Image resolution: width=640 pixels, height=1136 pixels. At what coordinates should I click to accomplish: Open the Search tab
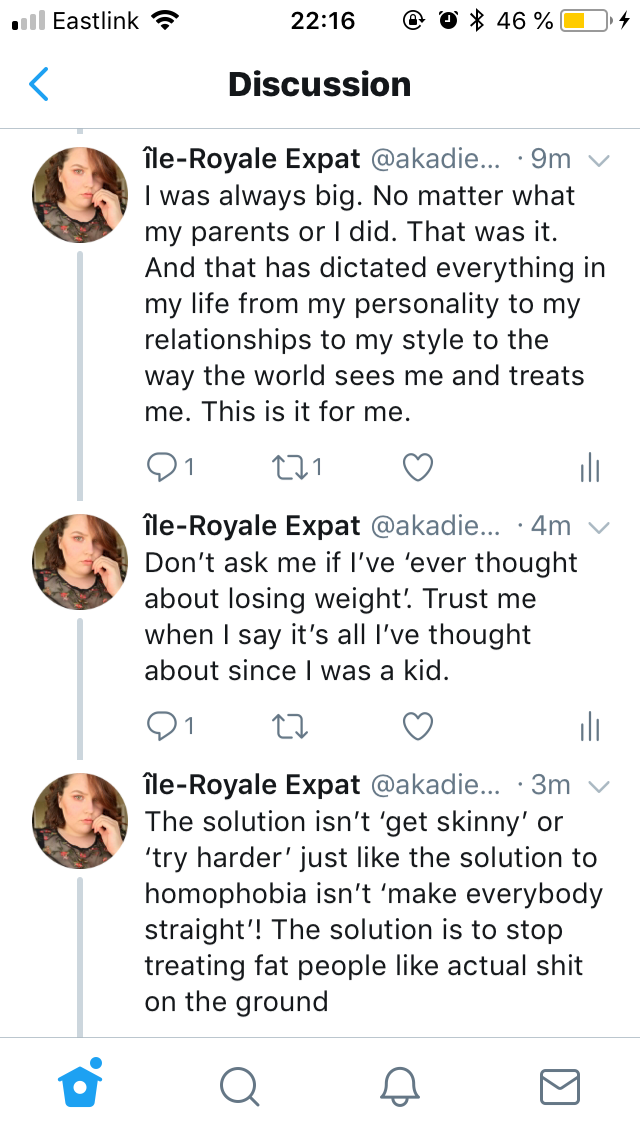(x=239, y=1086)
